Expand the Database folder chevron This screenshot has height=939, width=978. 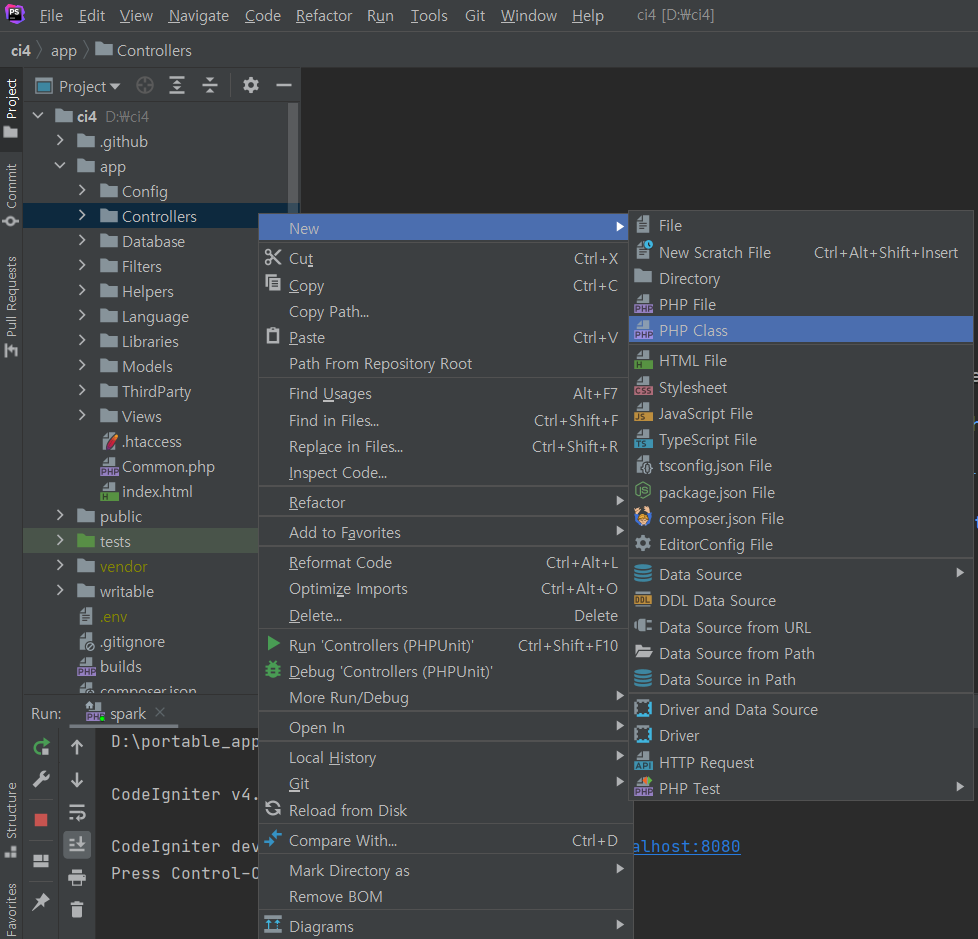[x=82, y=241]
